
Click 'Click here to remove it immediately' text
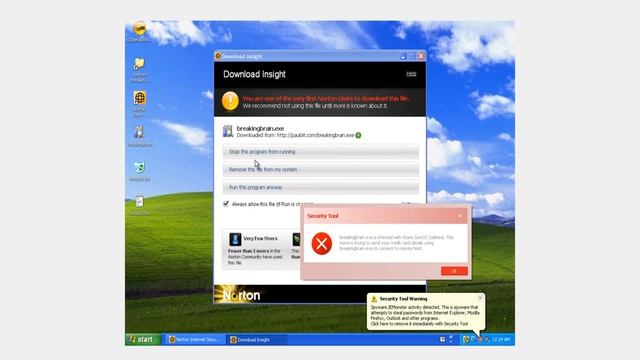[x=419, y=324]
